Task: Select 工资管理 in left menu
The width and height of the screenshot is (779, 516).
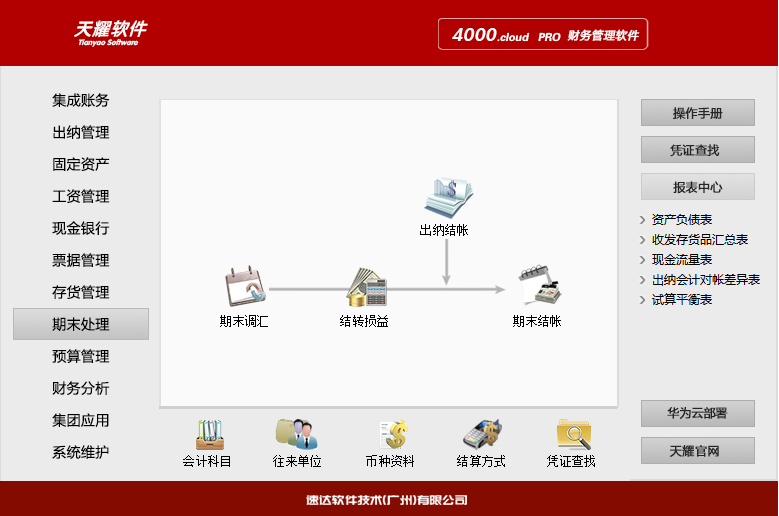Action: pos(80,196)
